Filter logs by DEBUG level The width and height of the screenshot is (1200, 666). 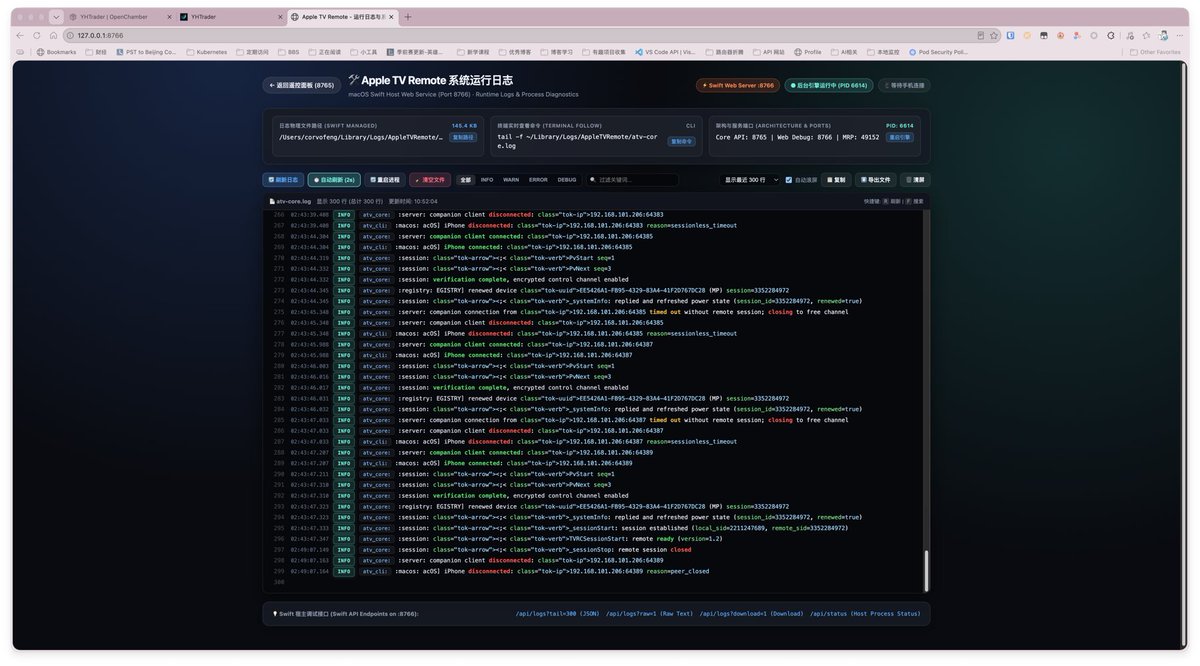[x=567, y=180]
